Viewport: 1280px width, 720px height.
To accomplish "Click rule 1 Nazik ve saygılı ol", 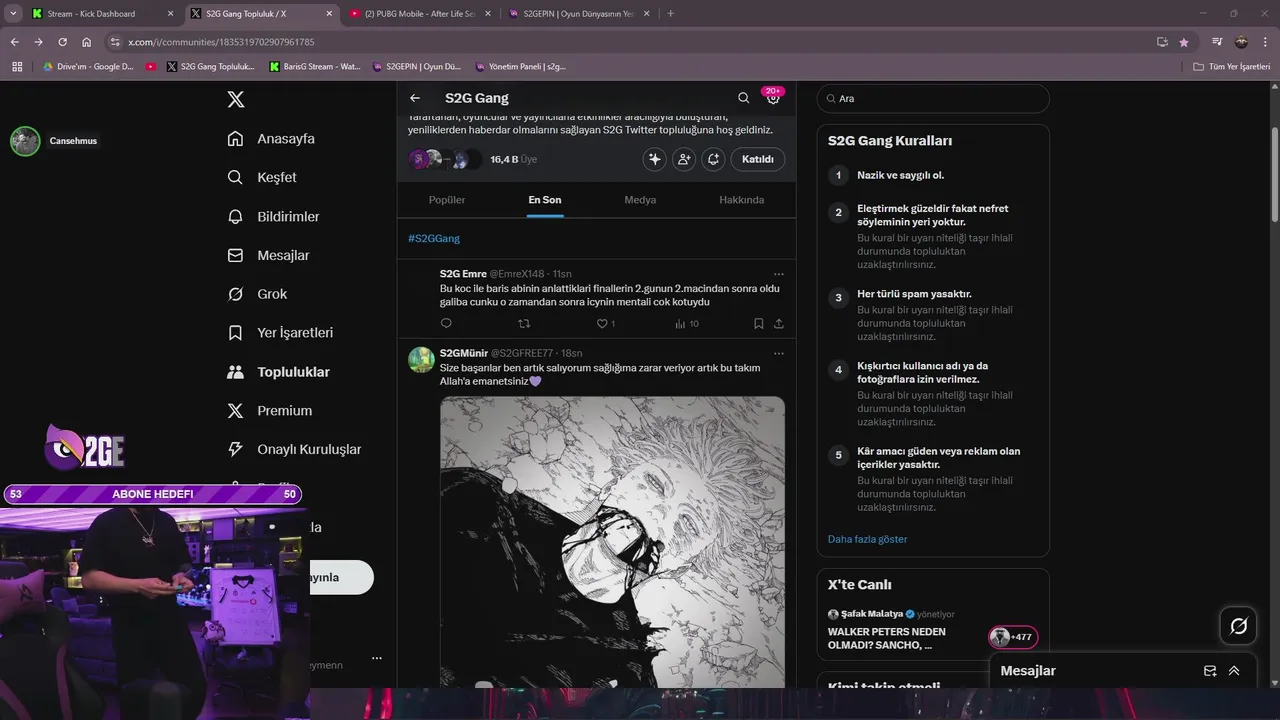I will tap(900, 175).
